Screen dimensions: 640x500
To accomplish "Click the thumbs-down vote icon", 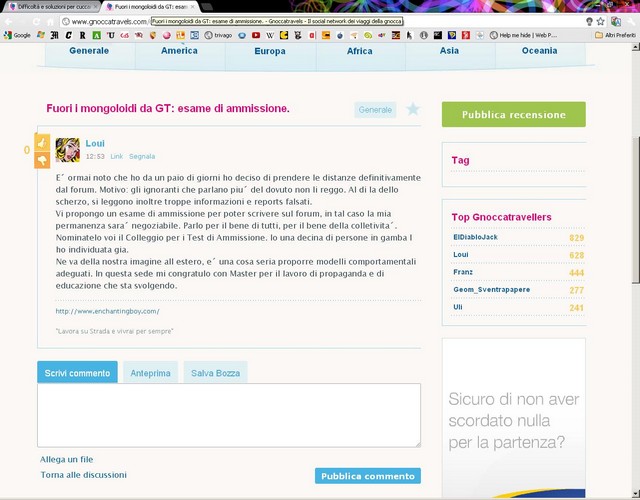I will (42, 158).
